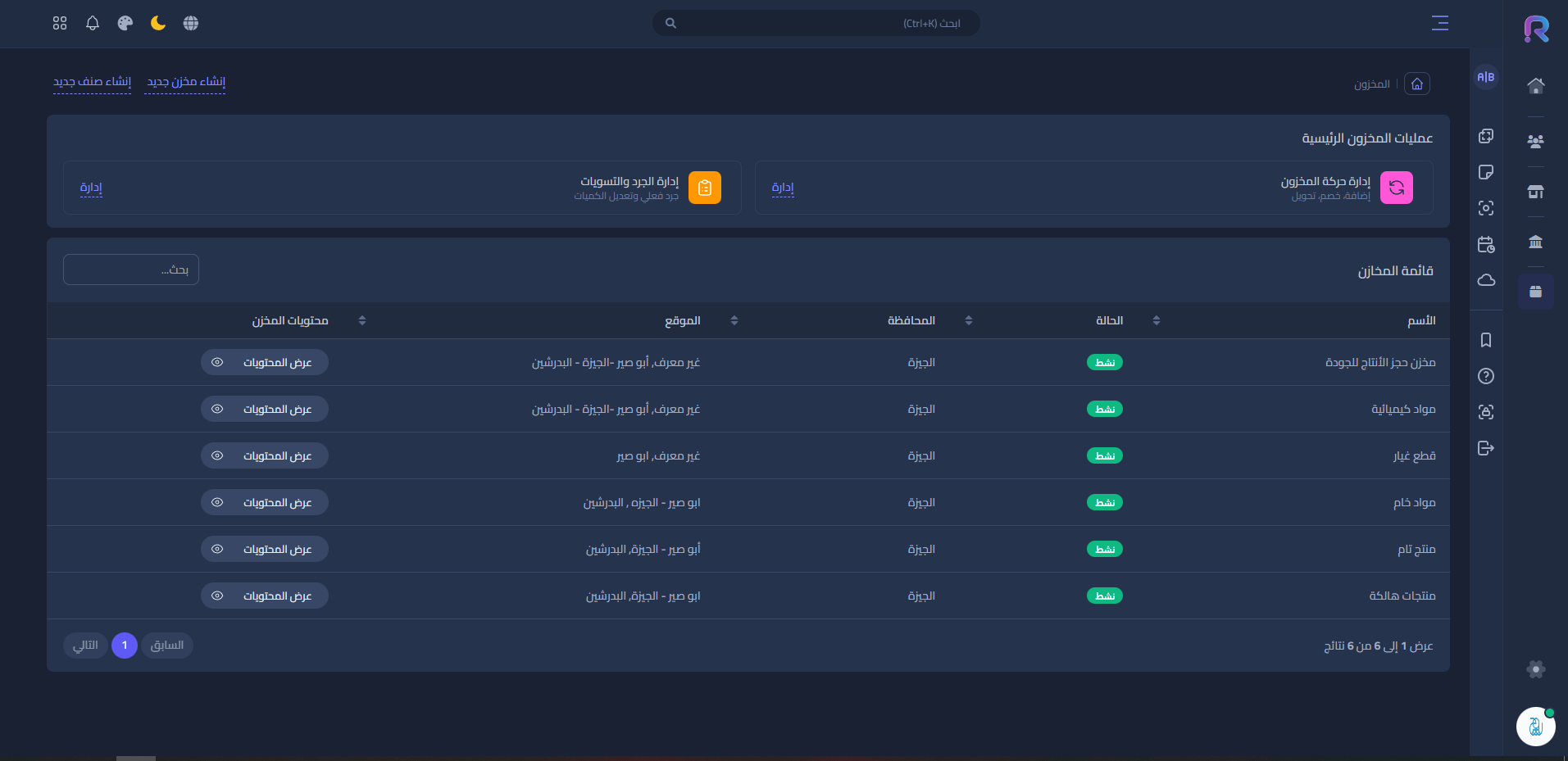The width and height of the screenshot is (1568, 761).
Task: Sort table by الحالة column
Action: click(1156, 320)
